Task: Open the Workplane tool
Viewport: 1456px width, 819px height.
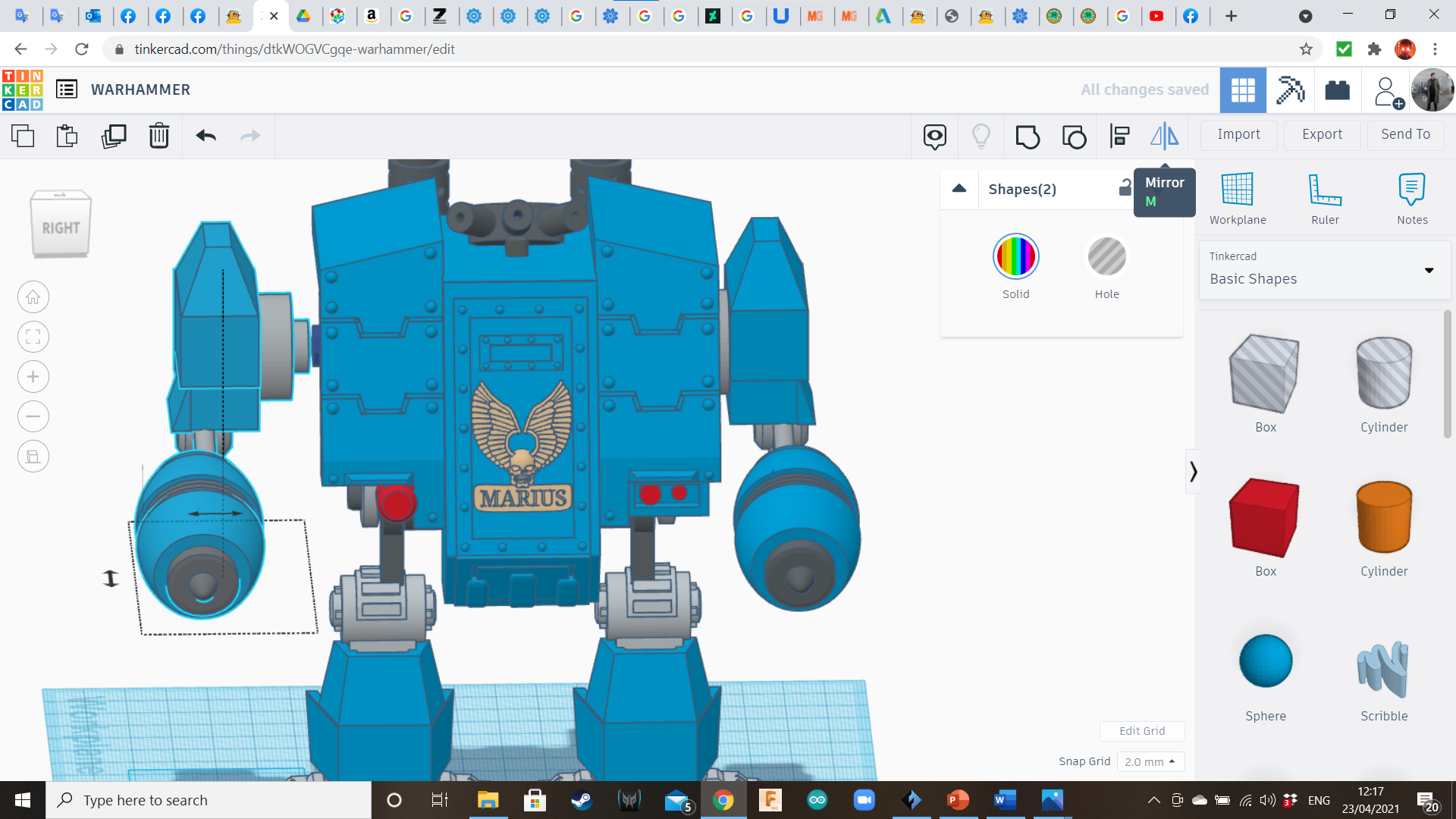Action: (1238, 199)
